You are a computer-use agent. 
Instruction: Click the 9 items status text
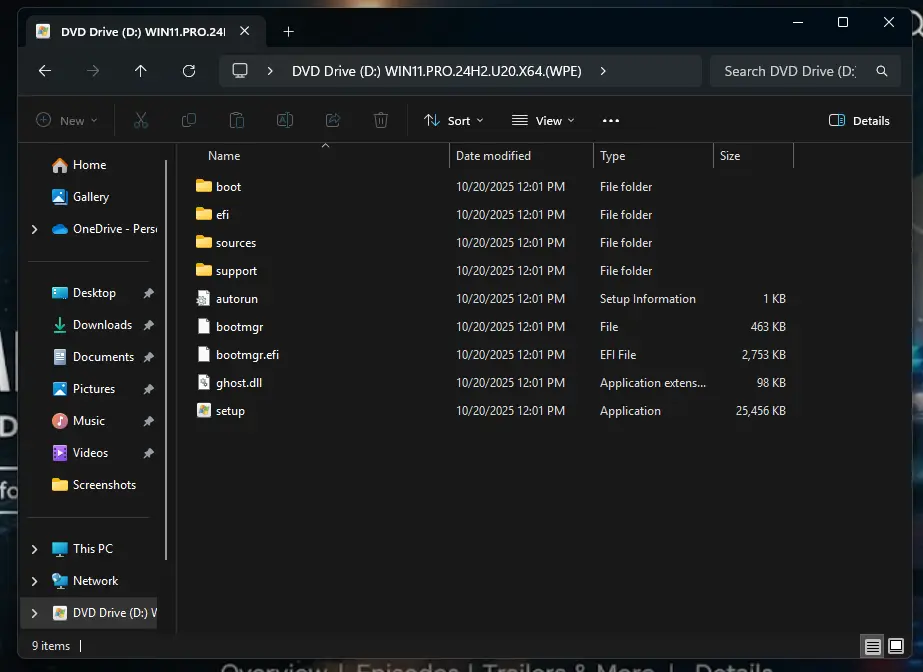click(51, 646)
